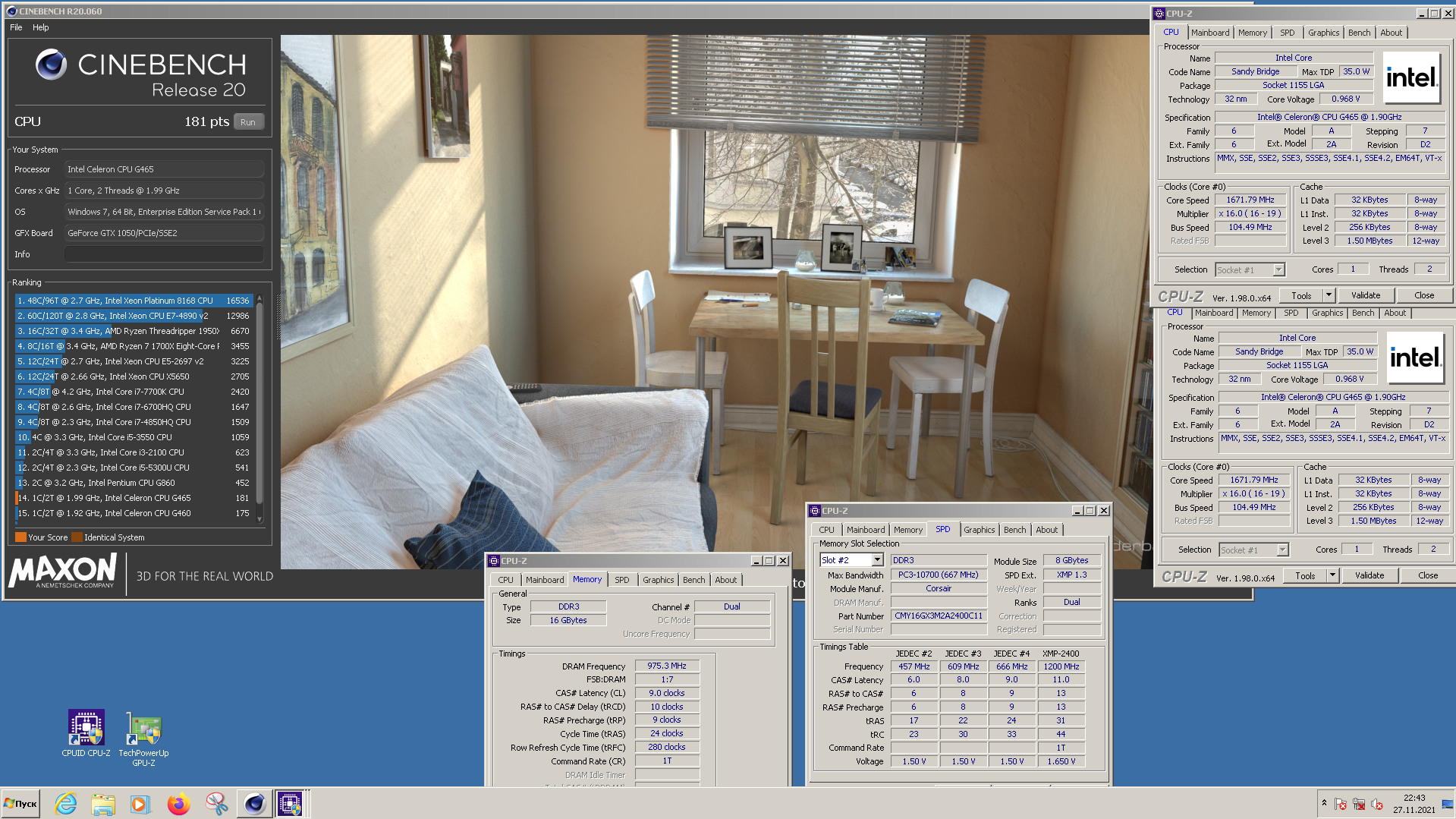1456x819 pixels.
Task: Click the PC3-10700 (667 MHz) max bandwidth field
Action: tap(939, 575)
